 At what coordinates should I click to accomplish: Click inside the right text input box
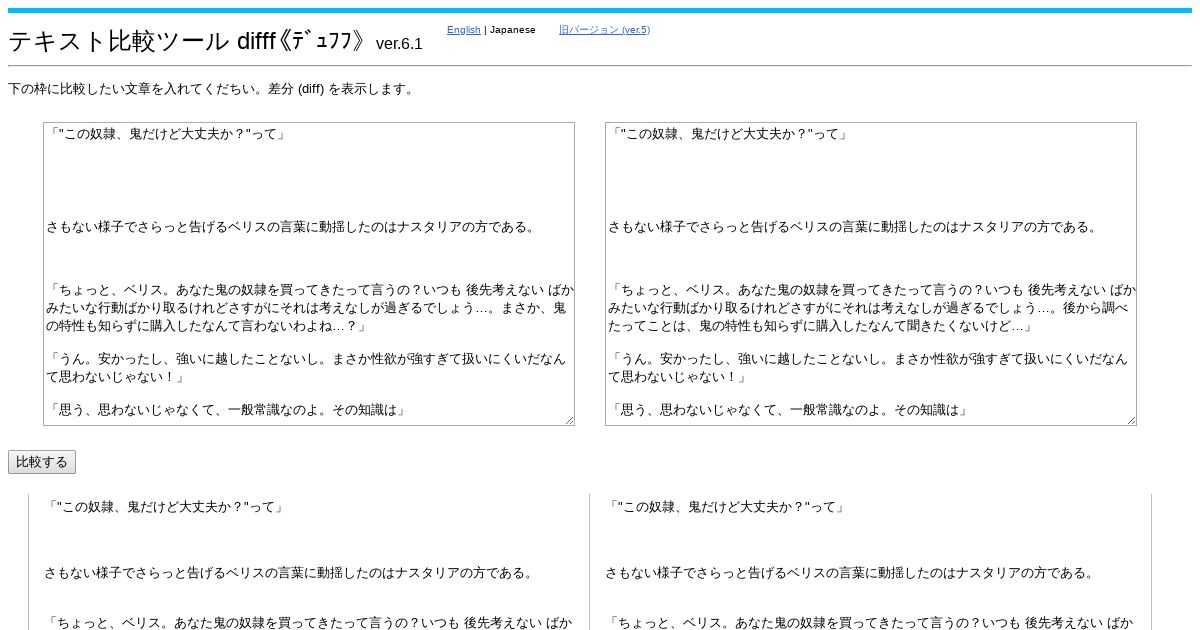[871, 274]
